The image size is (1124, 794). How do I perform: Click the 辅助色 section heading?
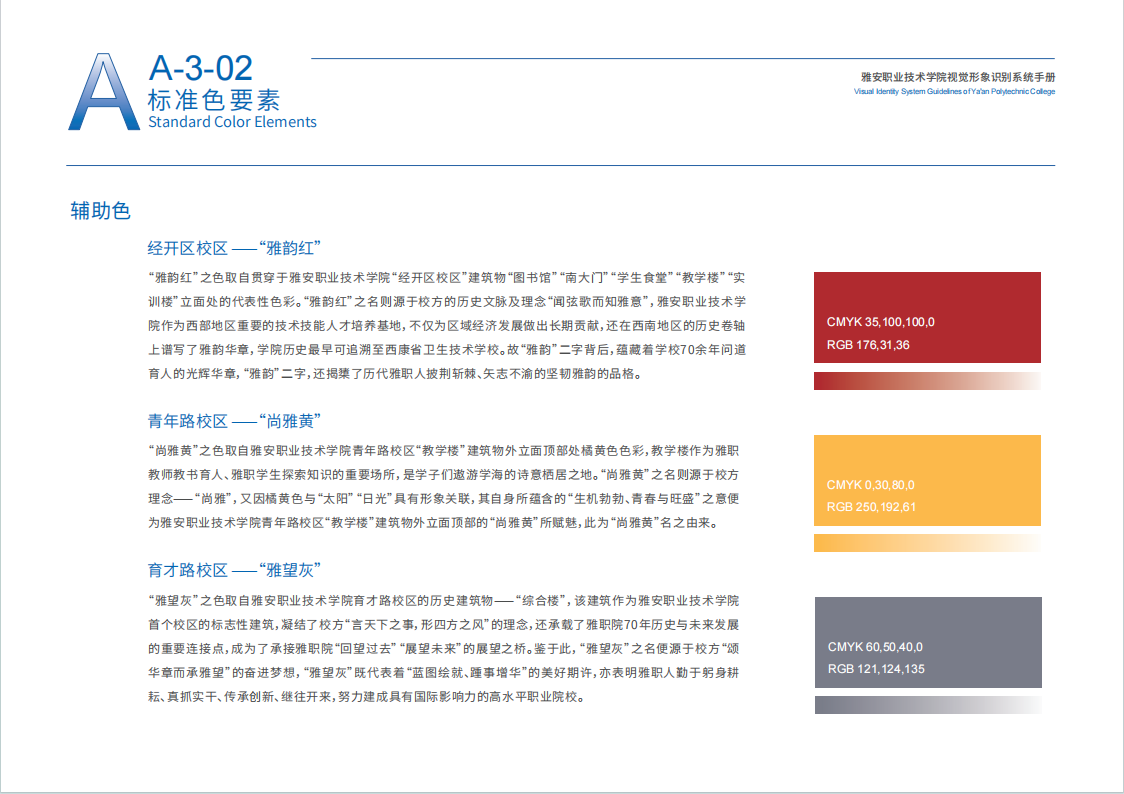point(100,211)
